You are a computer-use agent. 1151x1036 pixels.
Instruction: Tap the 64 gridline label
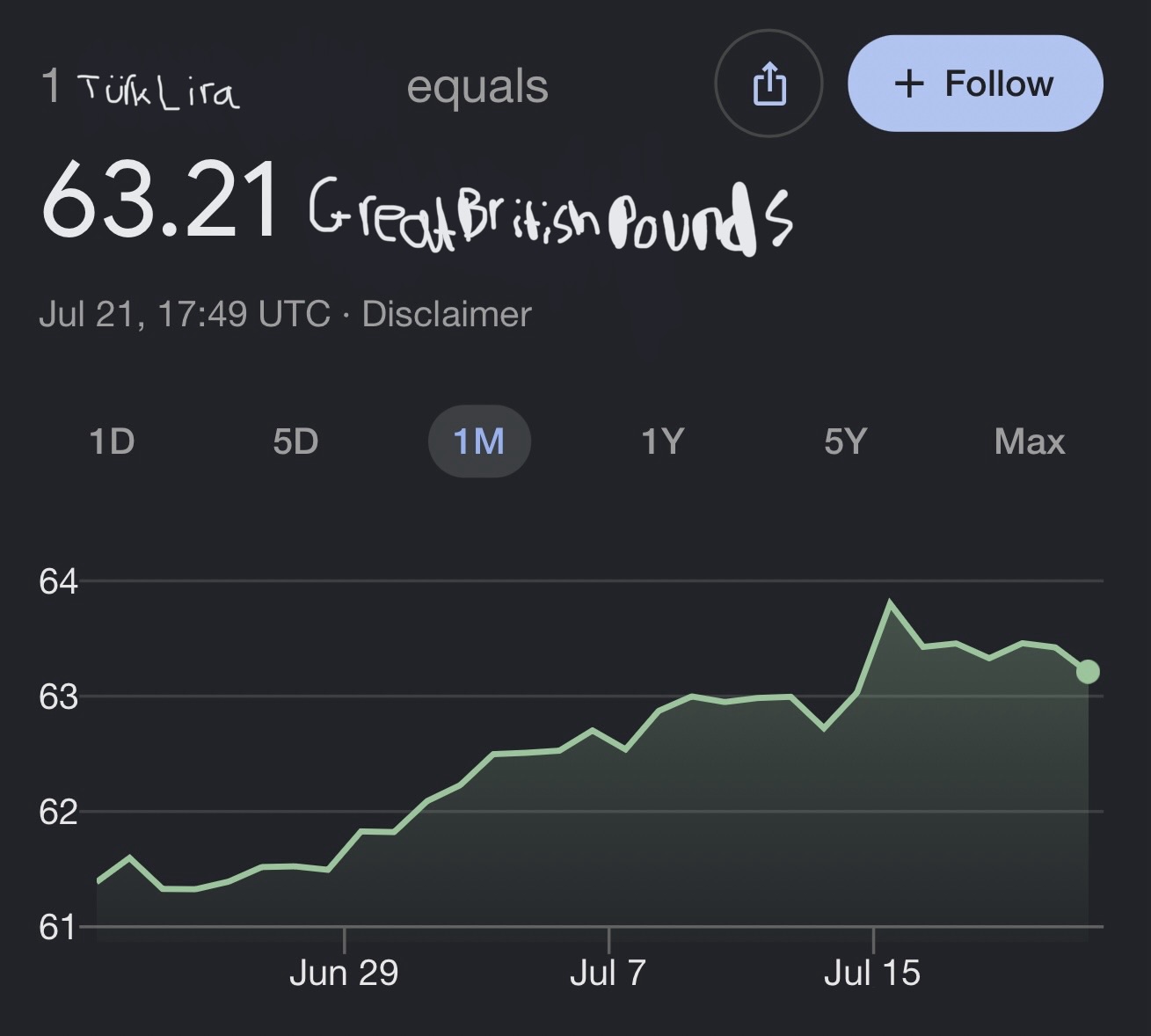(x=58, y=581)
